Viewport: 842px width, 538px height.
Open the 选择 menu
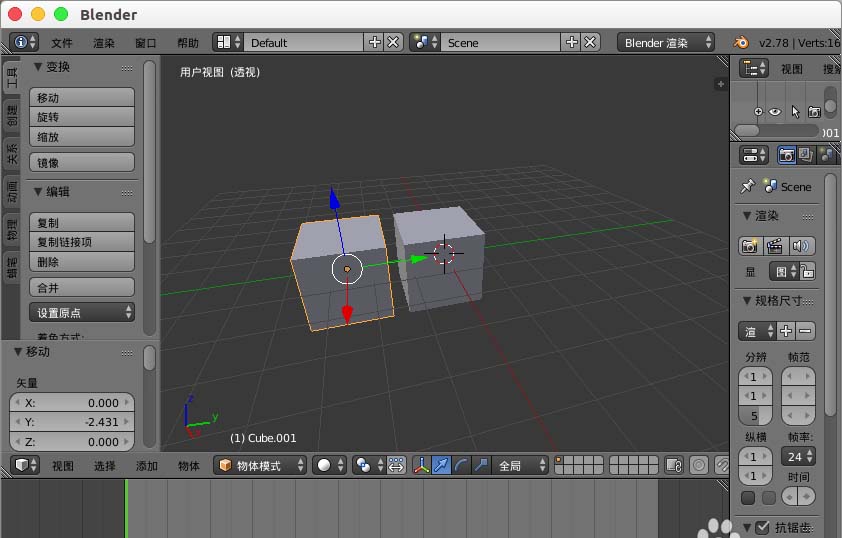pyautogui.click(x=105, y=466)
